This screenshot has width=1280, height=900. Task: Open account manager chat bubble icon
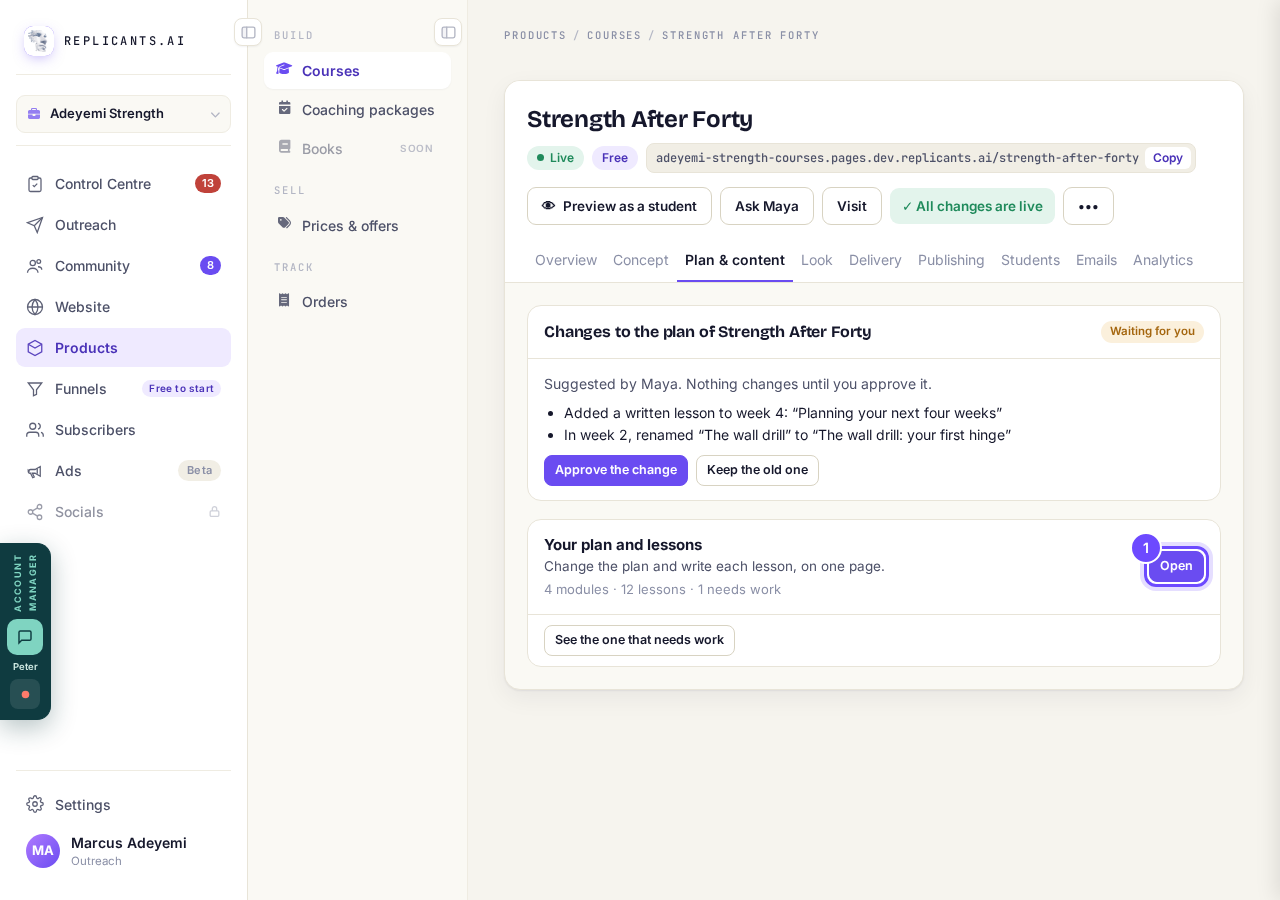[x=25, y=637]
